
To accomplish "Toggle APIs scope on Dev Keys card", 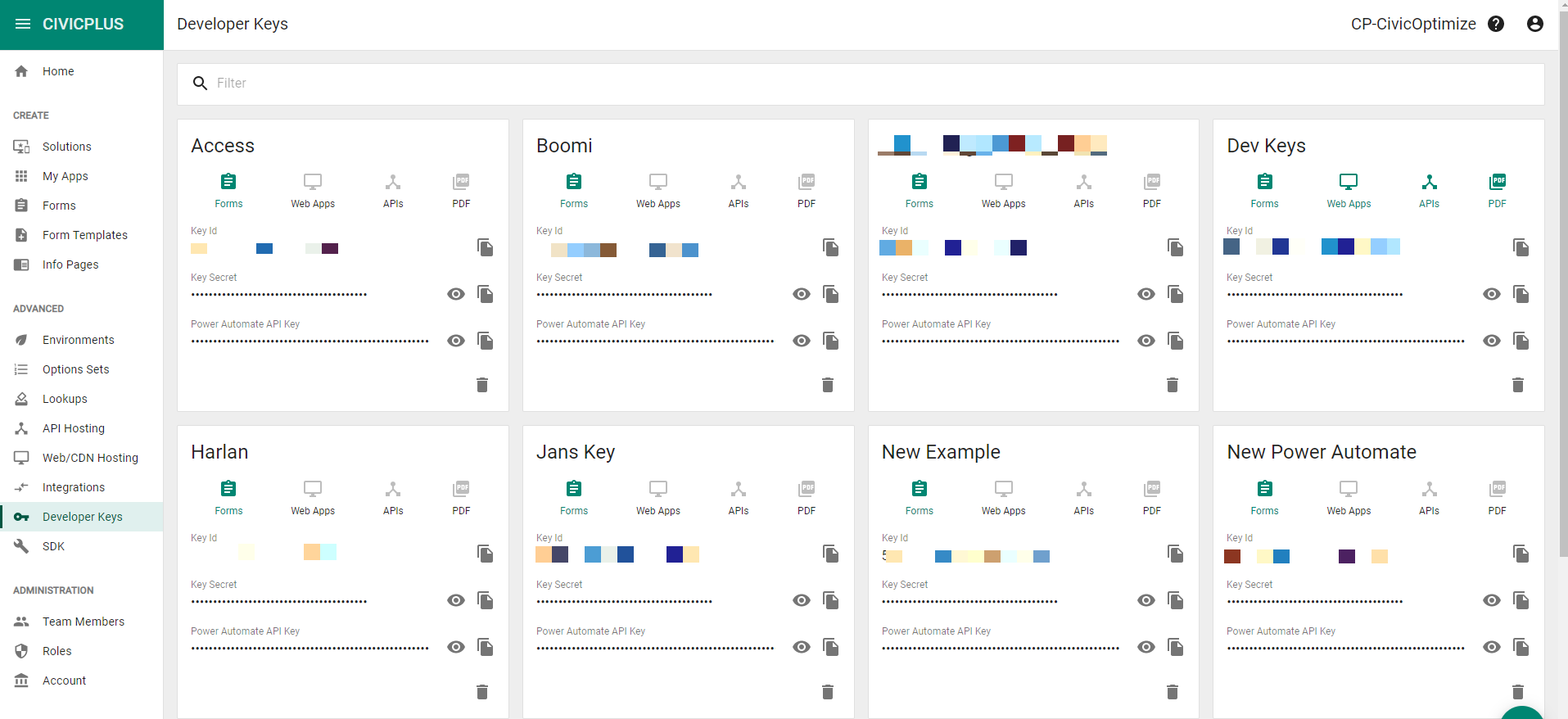I will (1430, 191).
